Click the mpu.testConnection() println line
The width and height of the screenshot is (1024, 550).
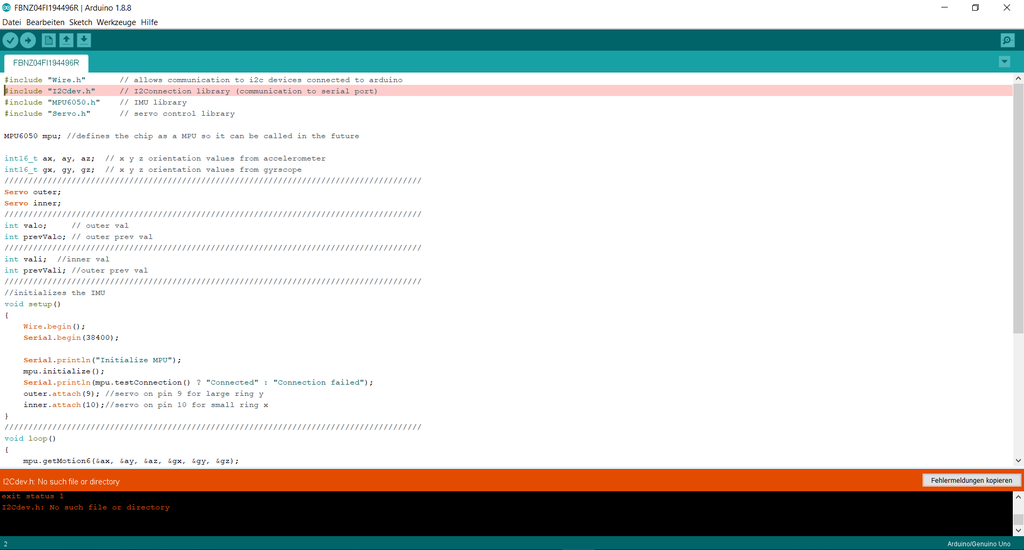pos(198,383)
